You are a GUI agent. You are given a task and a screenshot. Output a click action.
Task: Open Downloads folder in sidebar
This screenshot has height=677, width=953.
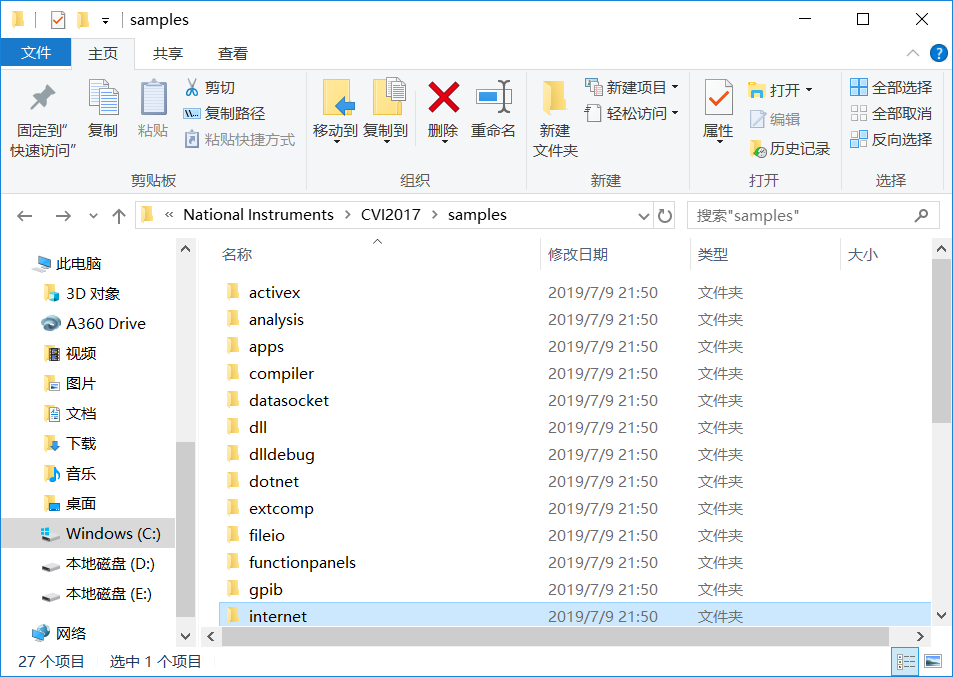(x=70, y=443)
